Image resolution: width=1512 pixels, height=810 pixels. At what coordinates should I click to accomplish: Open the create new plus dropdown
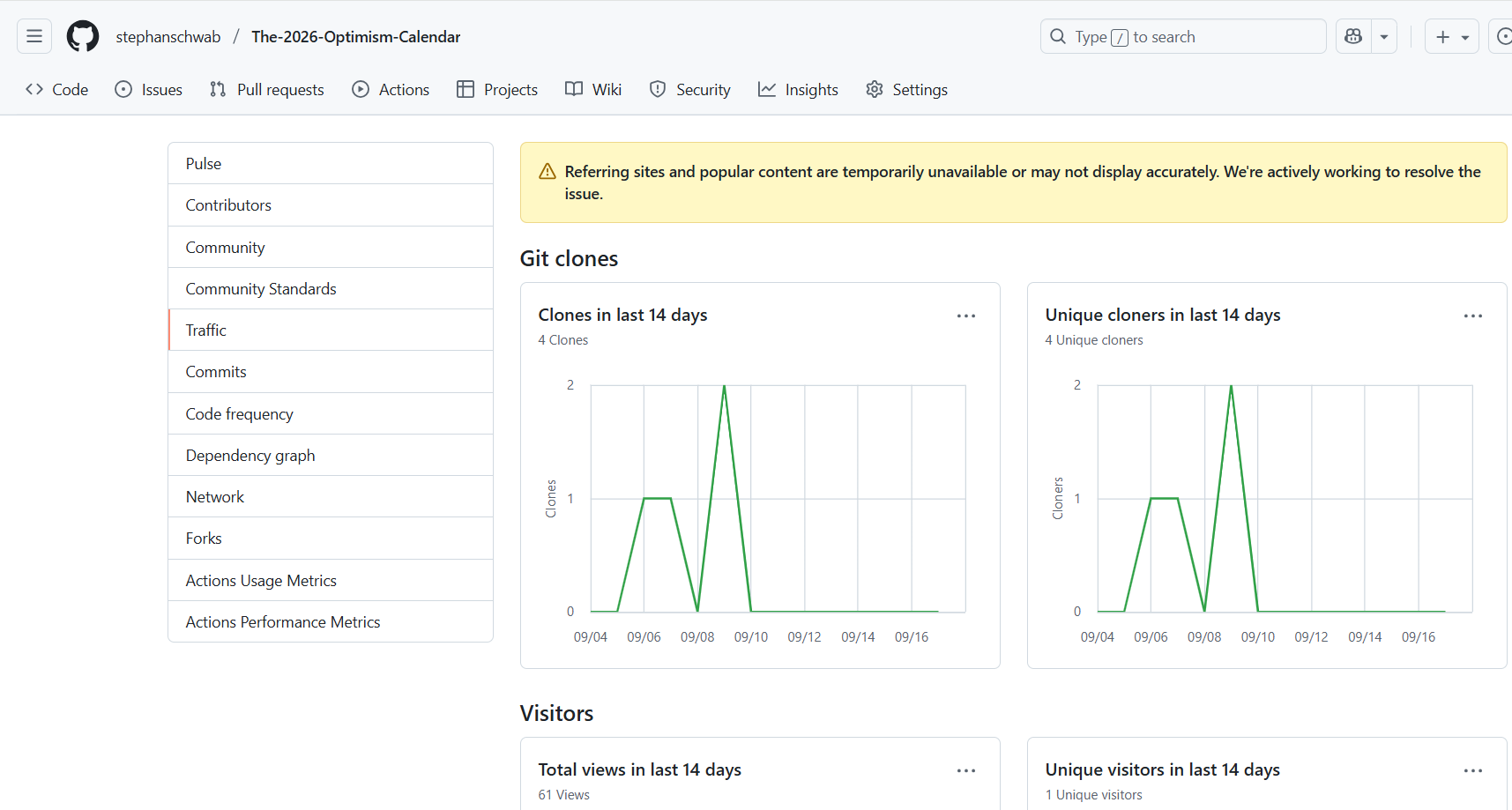[x=1451, y=36]
